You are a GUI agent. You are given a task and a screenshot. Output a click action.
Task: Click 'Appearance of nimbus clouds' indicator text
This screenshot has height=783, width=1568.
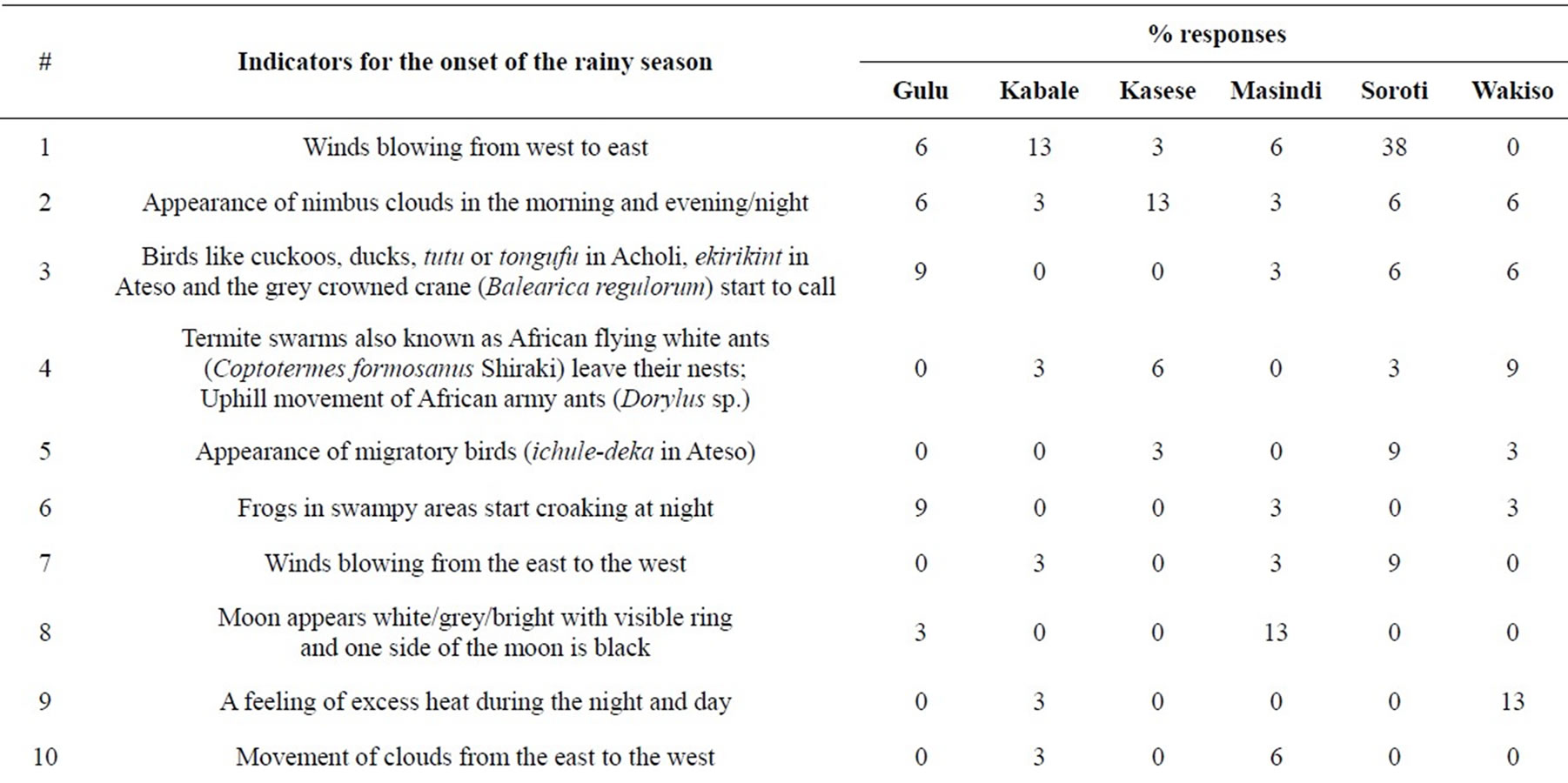coord(475,203)
